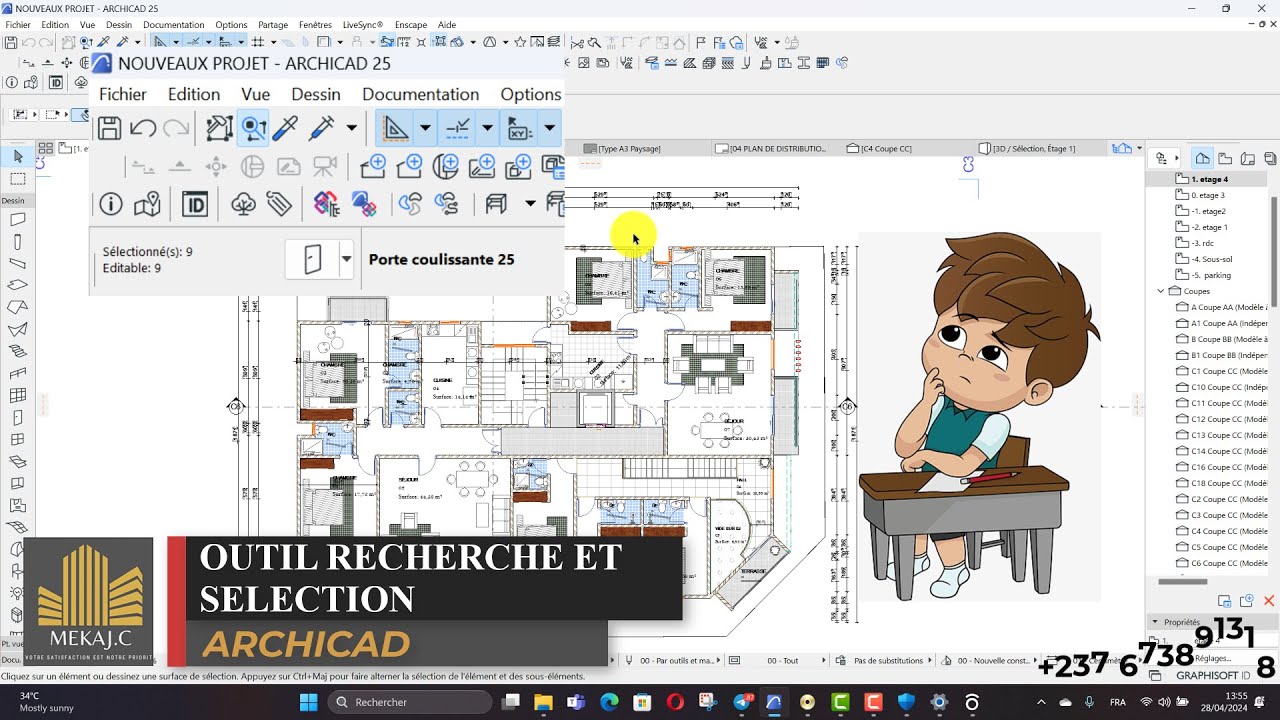Select the Slab tool in the toolbox
This screenshot has width=1280, height=720.
click(17, 286)
